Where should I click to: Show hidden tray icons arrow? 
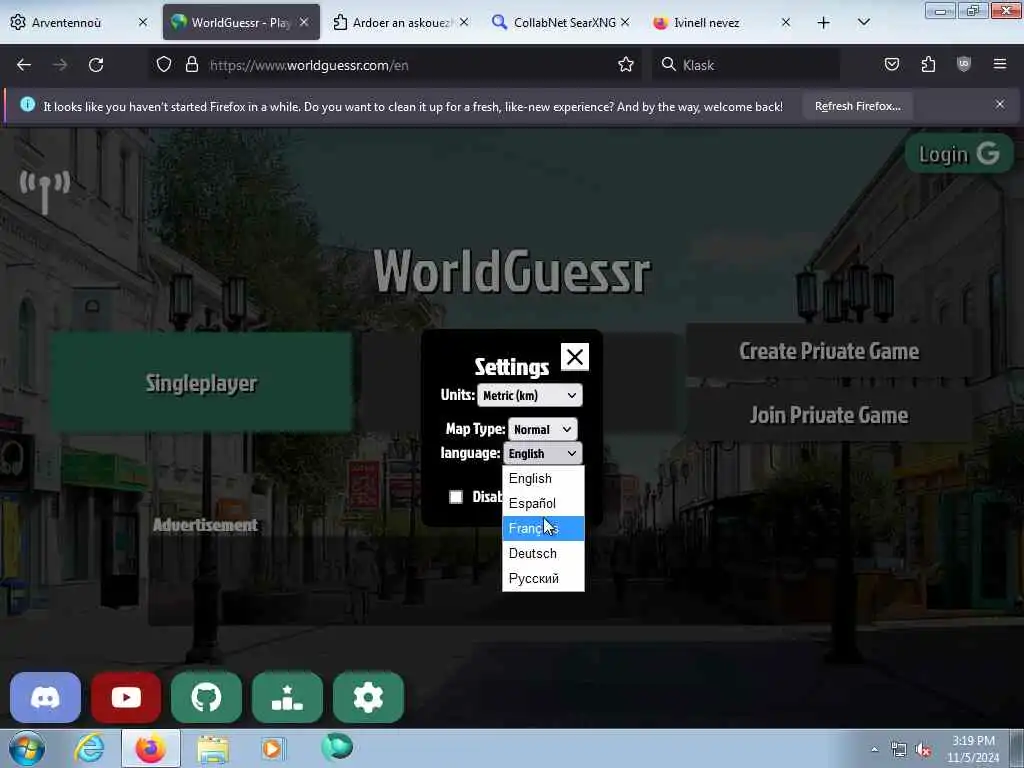coord(874,750)
